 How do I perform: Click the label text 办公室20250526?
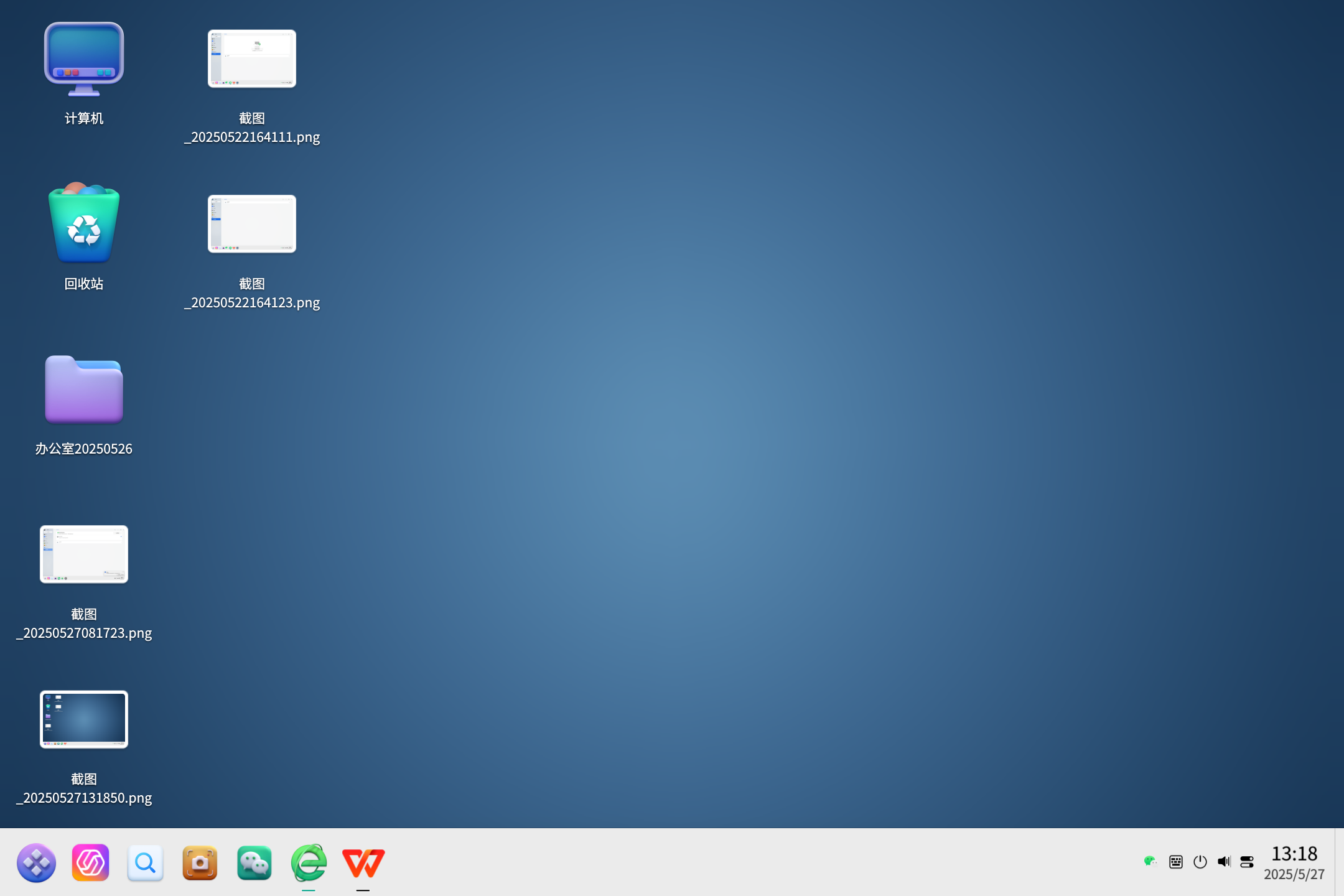pyautogui.click(x=83, y=449)
